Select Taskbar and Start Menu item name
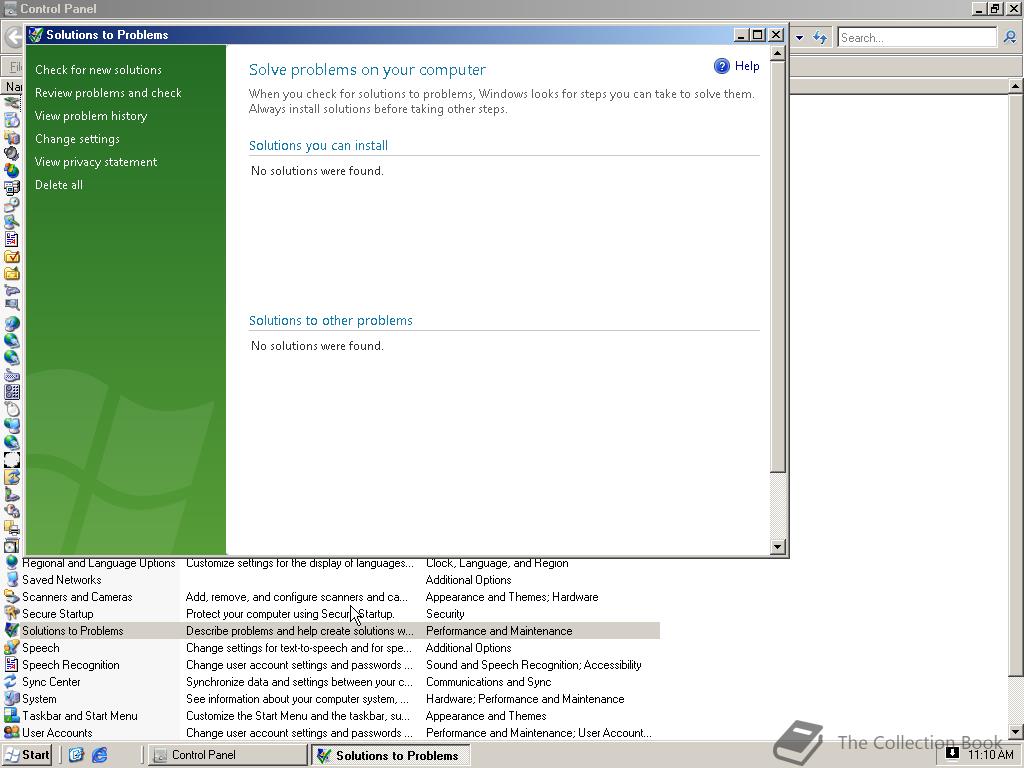 point(80,715)
